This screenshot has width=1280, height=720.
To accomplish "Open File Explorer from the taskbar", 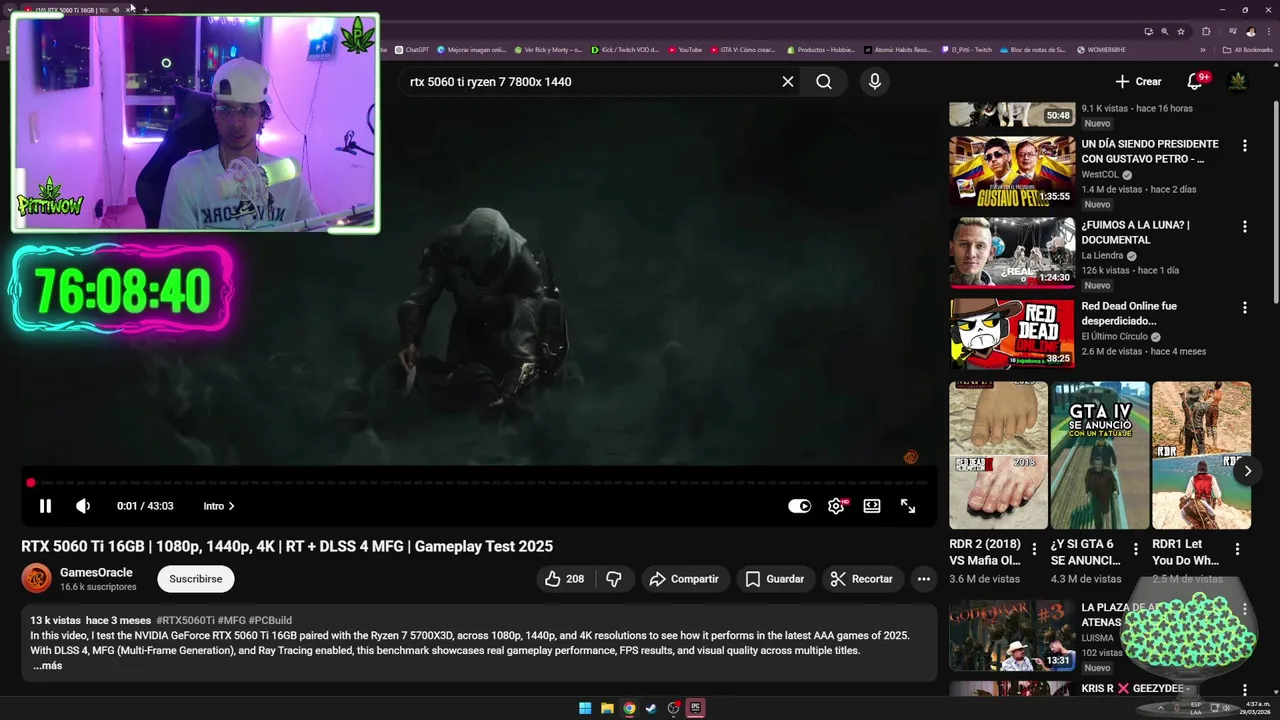I will pos(607,708).
